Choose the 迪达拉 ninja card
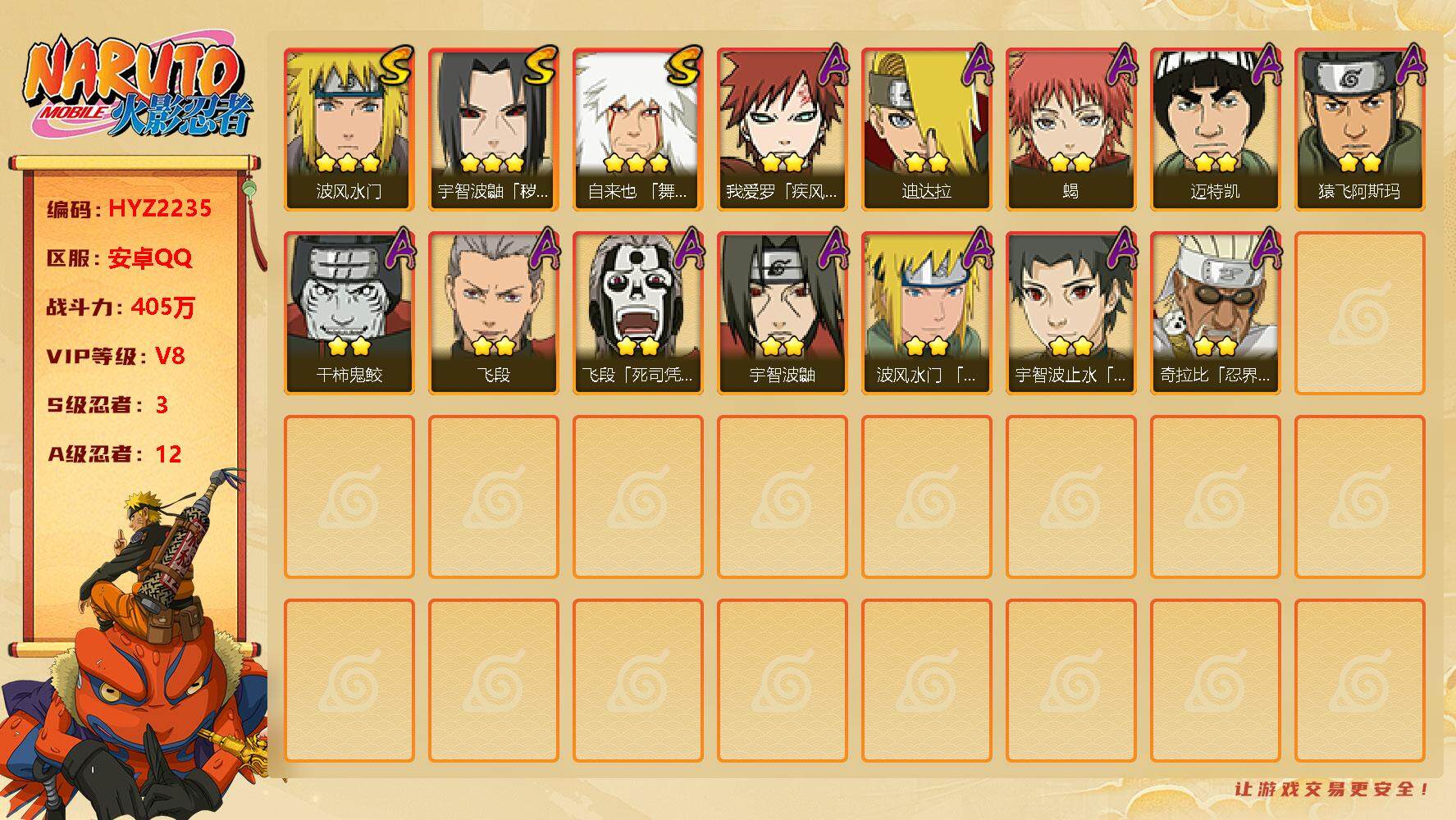Screen dimensions: 1456x820 [927, 130]
